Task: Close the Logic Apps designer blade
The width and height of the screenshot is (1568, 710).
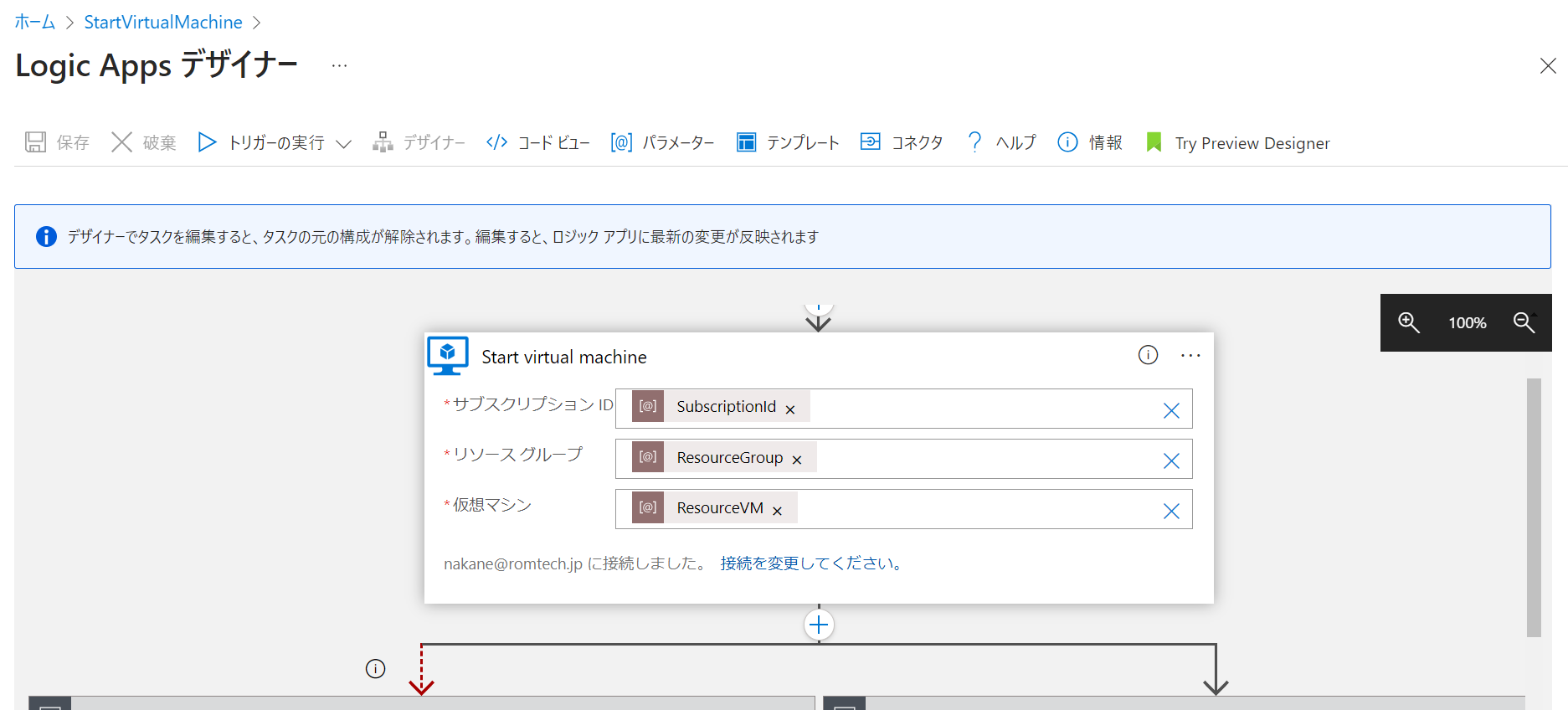Action: pyautogui.click(x=1548, y=65)
